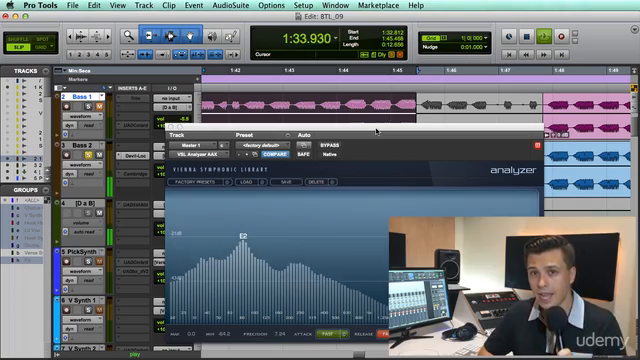Zoom in horizontally with right arrow
The image size is (640, 360).
coord(108,37)
